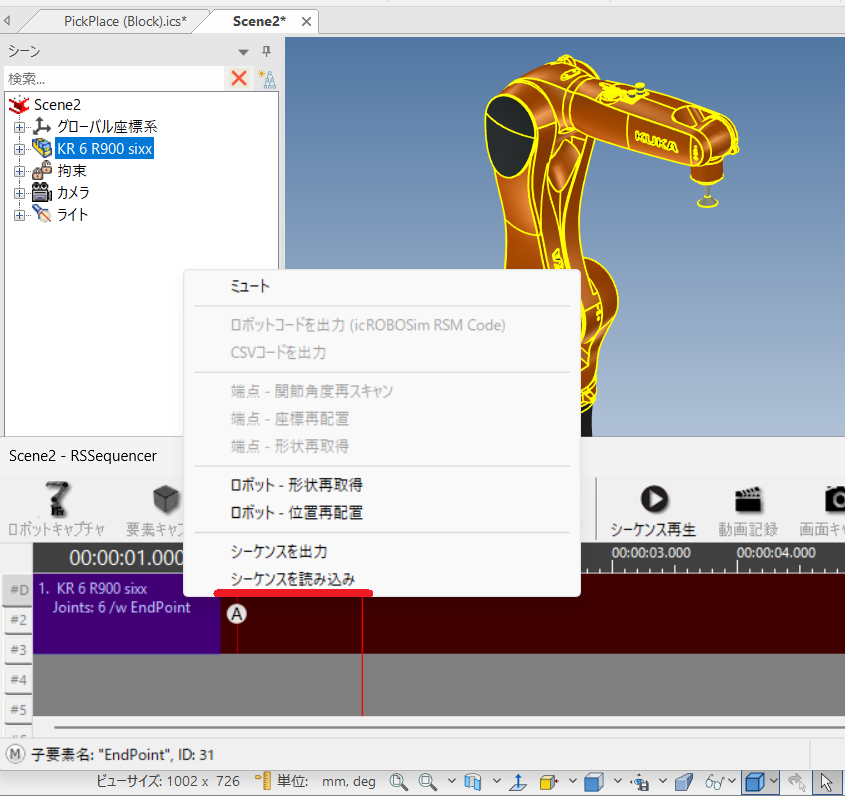Click the ruler units icon in the status bar
Image resolution: width=845 pixels, height=796 pixels.
click(x=263, y=781)
